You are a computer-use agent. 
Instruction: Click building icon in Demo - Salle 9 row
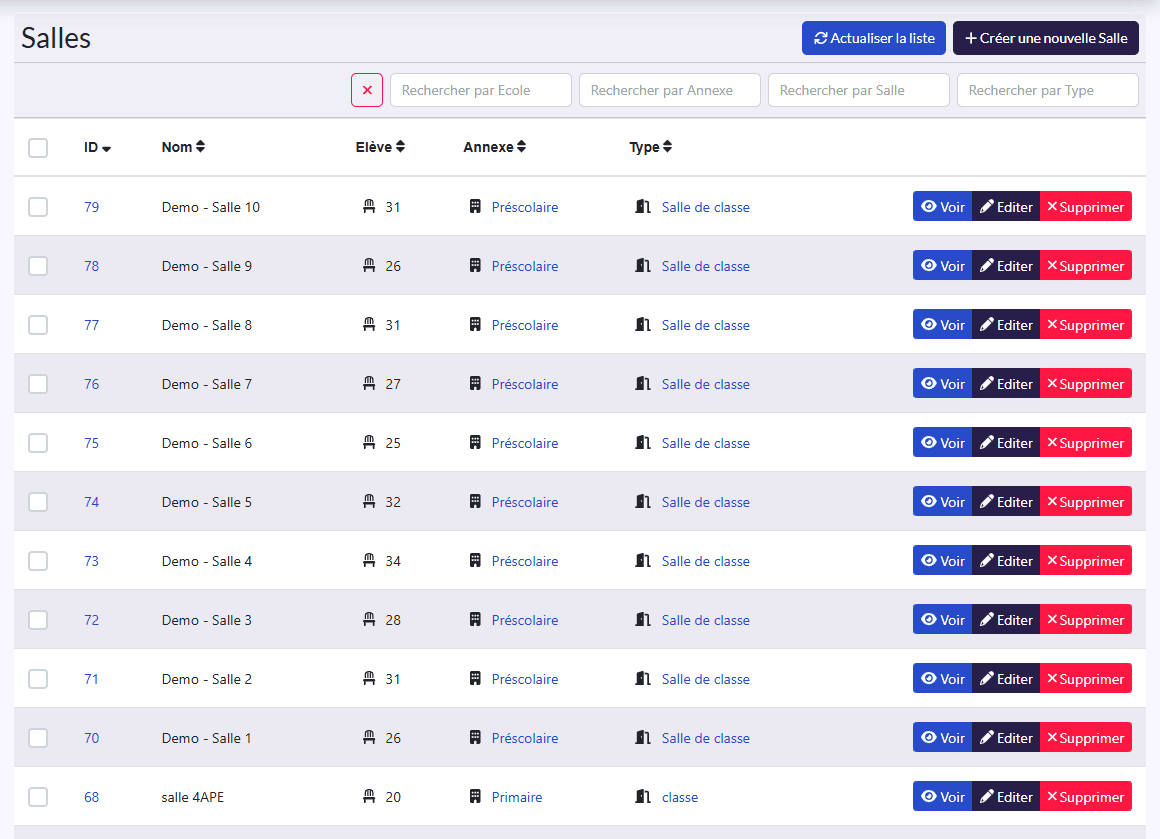point(475,266)
